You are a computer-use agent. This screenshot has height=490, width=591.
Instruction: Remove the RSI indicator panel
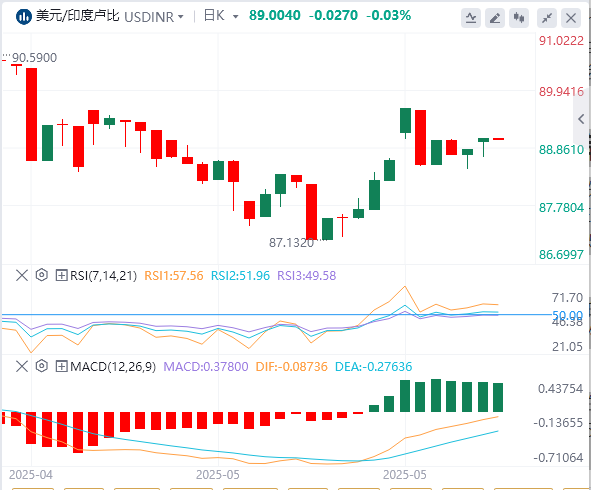coord(22,275)
